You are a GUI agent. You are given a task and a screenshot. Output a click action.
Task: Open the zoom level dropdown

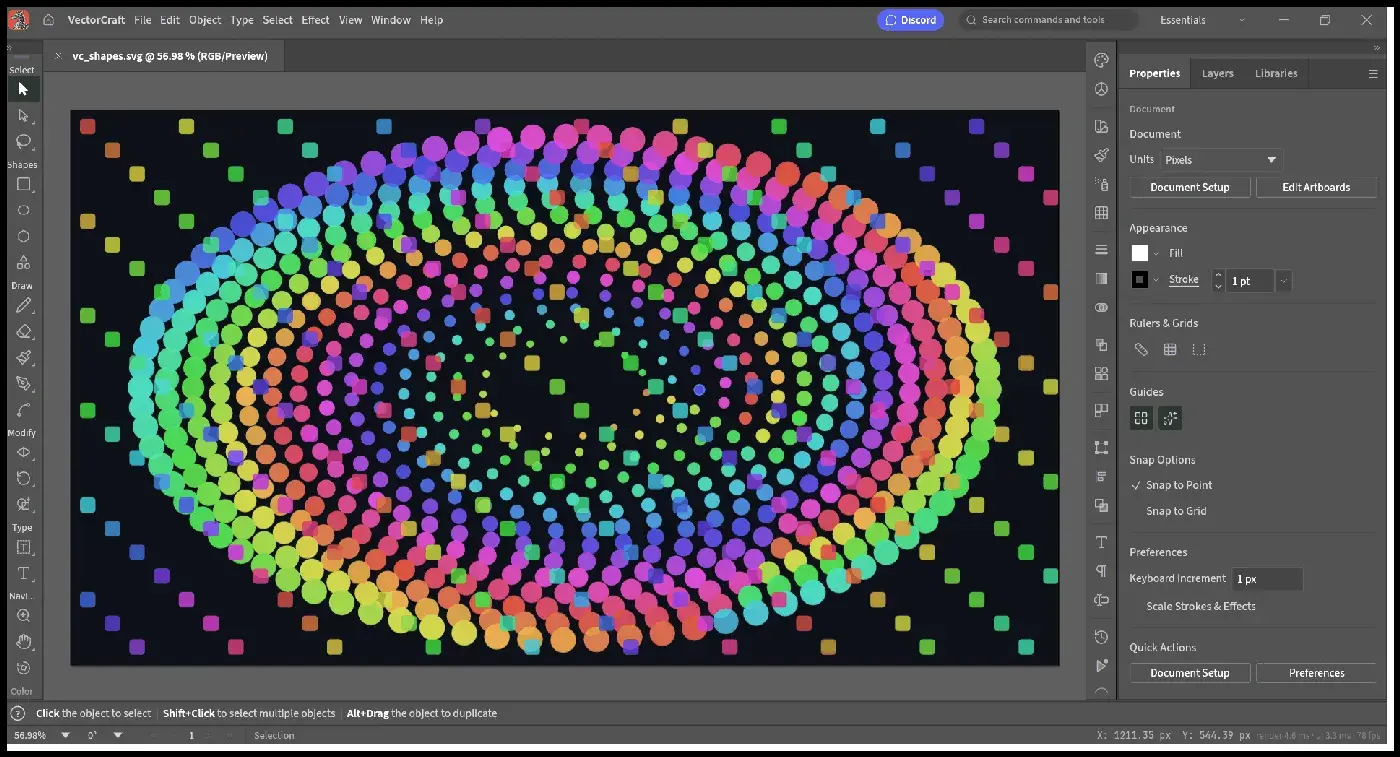(65, 735)
